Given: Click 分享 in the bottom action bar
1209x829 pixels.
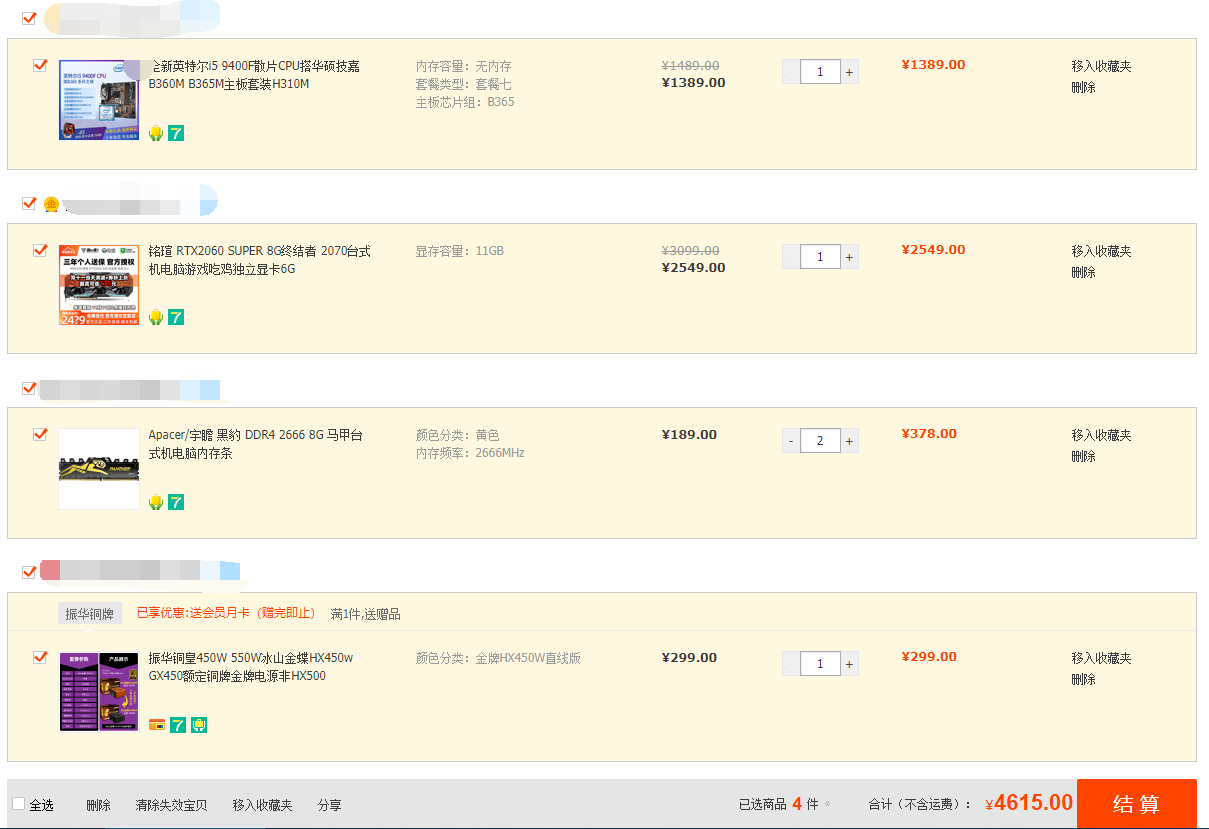Looking at the screenshot, I should coord(330,805).
